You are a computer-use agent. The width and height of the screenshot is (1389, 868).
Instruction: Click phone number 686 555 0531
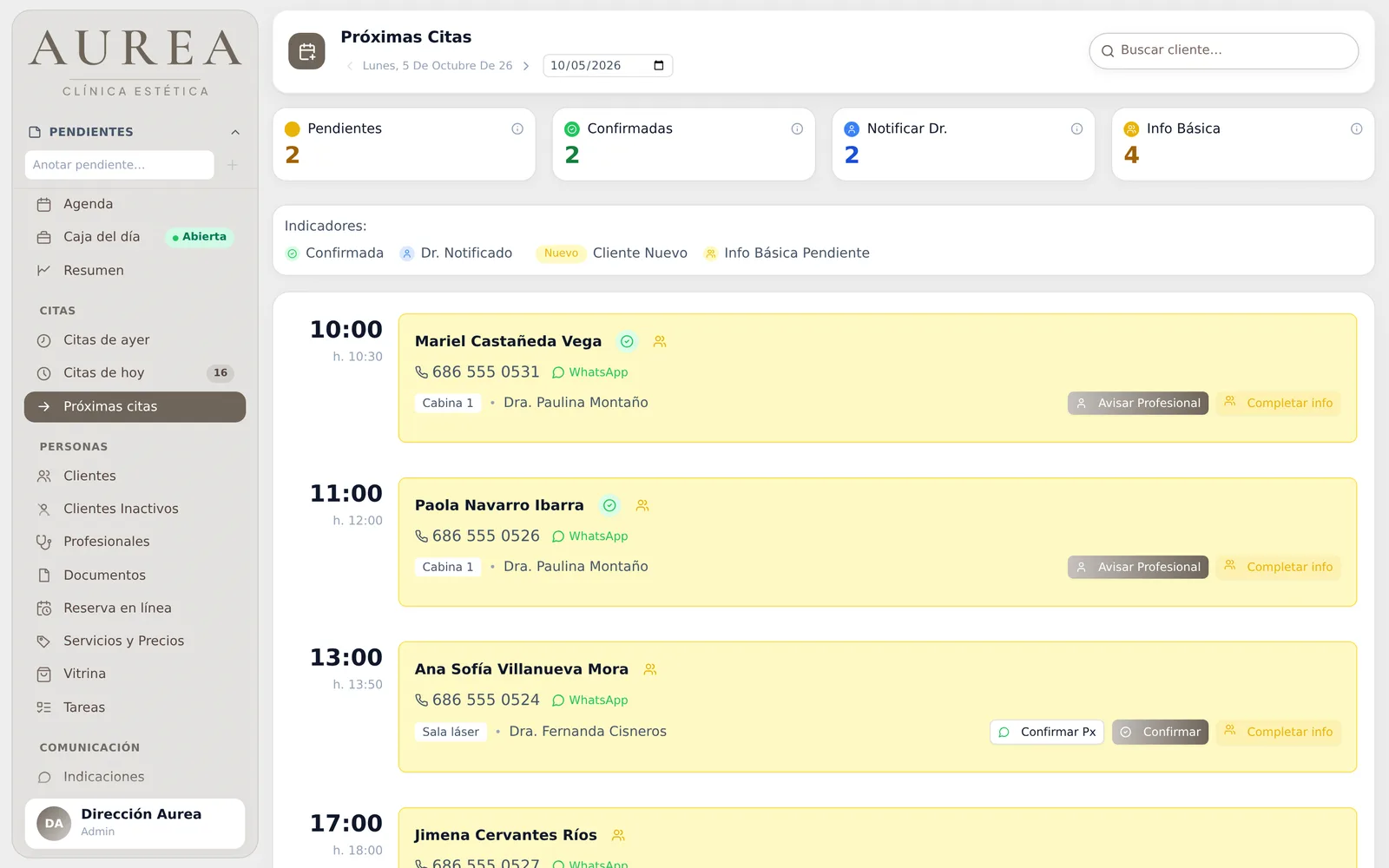click(477, 372)
